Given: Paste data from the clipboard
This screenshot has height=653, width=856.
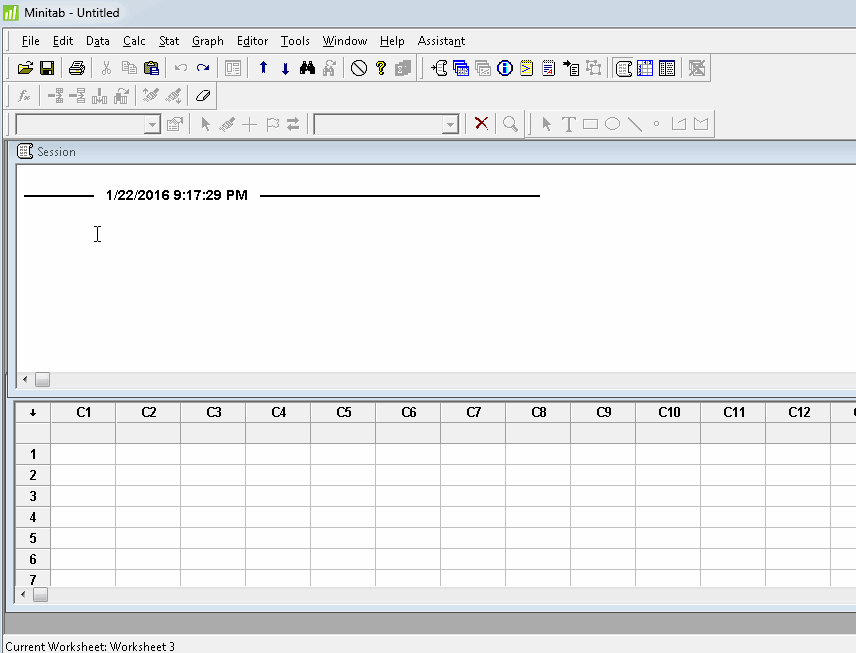Looking at the screenshot, I should [150, 67].
